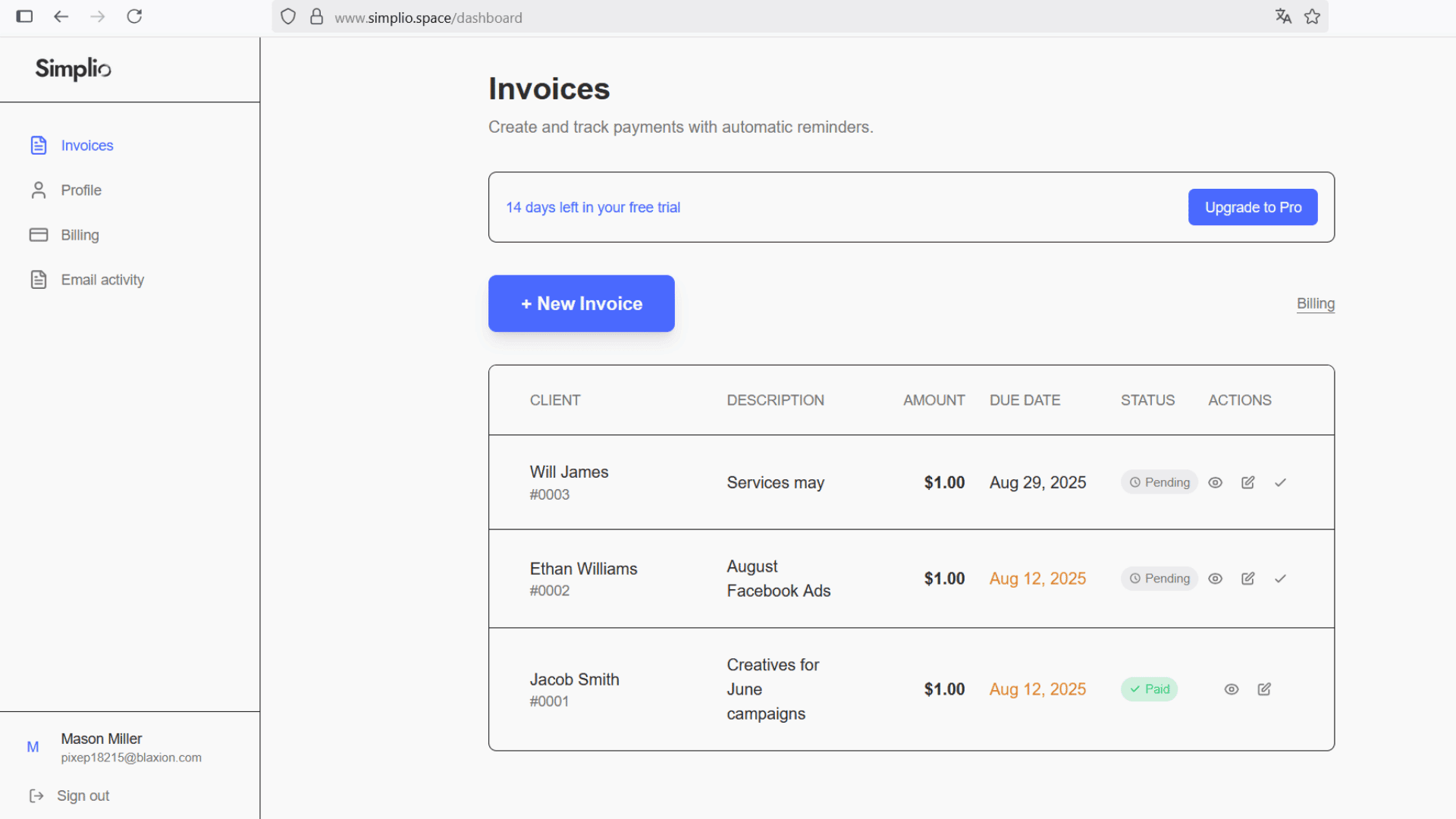This screenshot has width=1456, height=819.
Task: Mark Ethan Williams' invoice as paid
Action: pos(1280,578)
